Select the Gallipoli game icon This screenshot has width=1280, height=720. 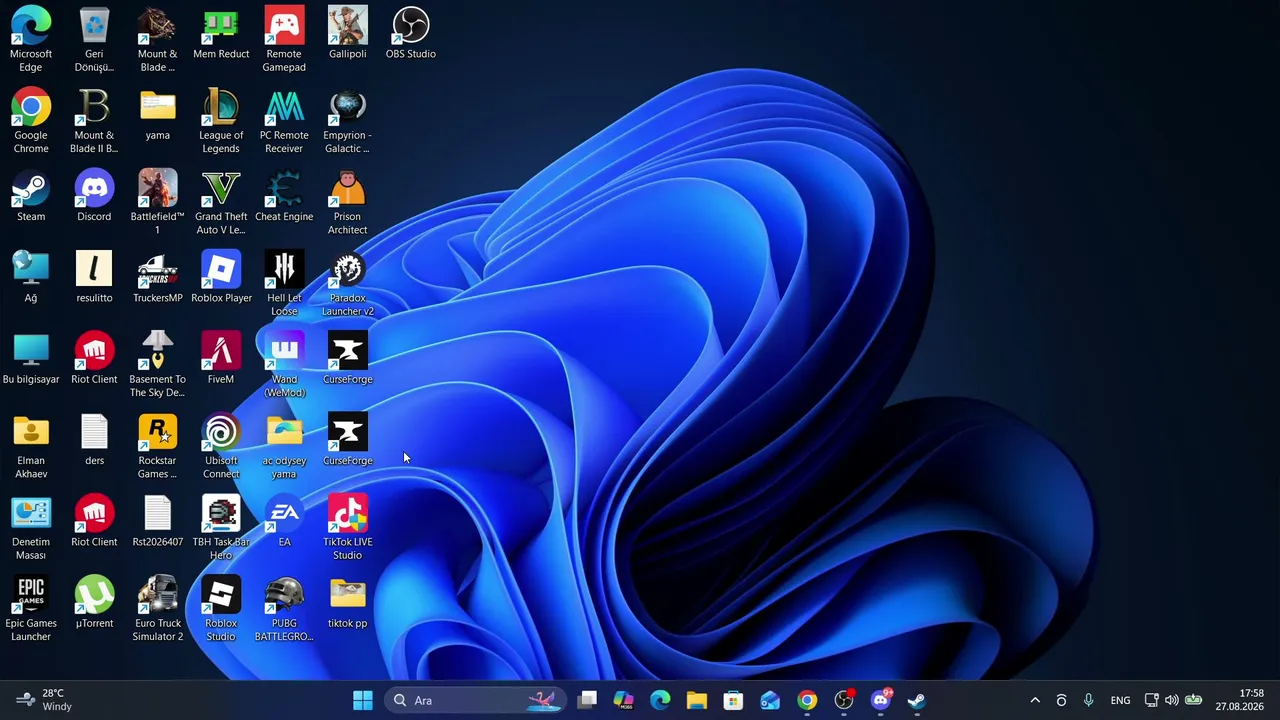pos(348,34)
